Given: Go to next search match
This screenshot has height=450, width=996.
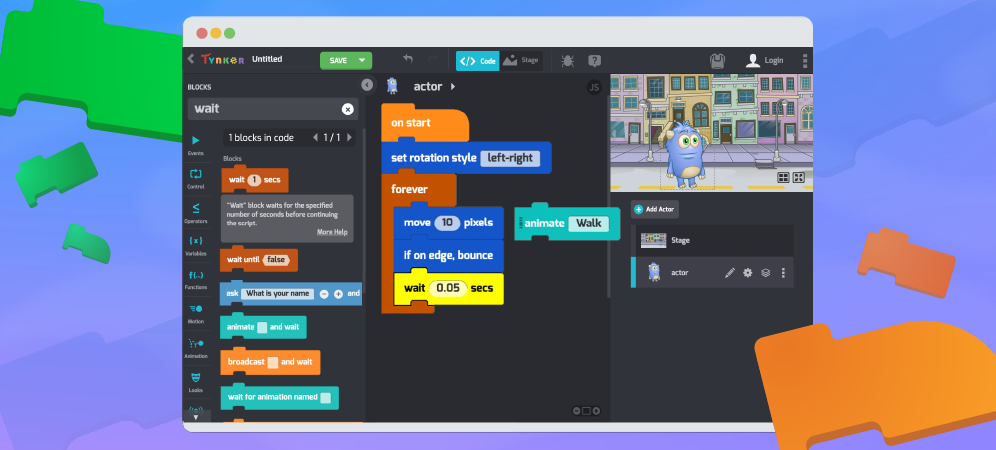Looking at the screenshot, I should pyautogui.click(x=348, y=137).
